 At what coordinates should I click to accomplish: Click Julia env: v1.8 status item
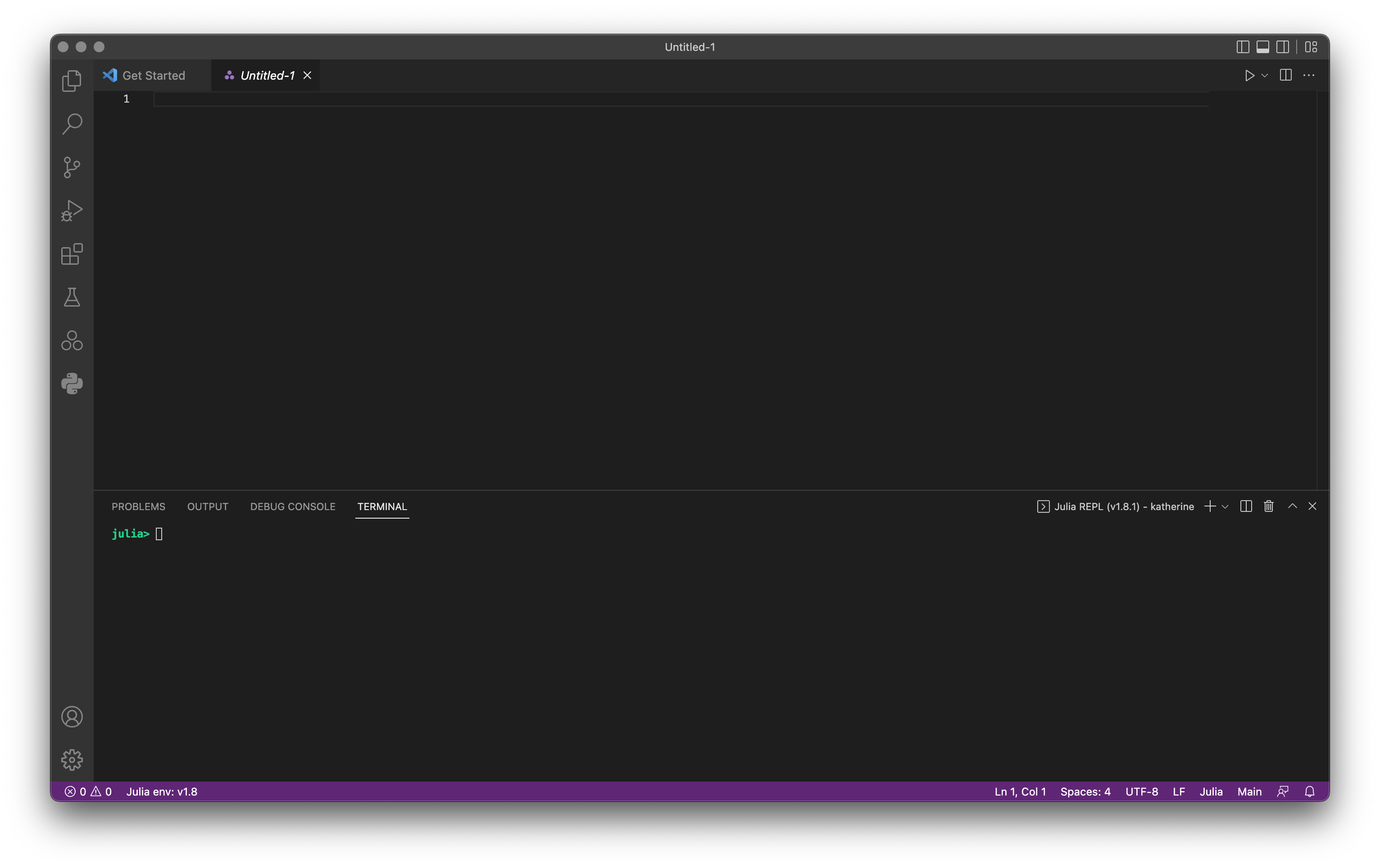(x=162, y=791)
